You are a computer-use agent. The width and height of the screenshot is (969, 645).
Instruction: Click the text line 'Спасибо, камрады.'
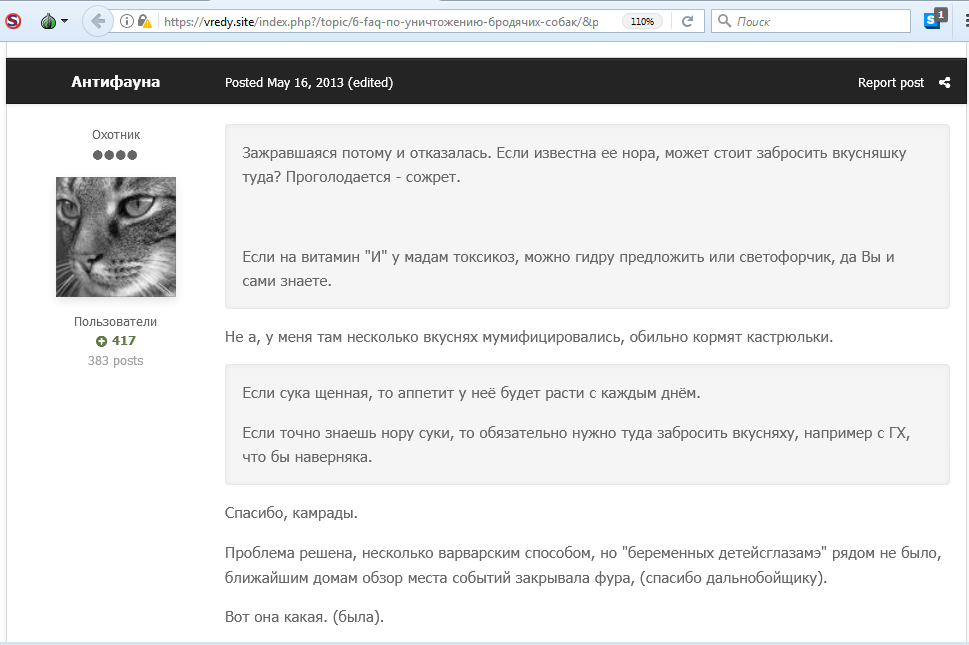point(291,513)
